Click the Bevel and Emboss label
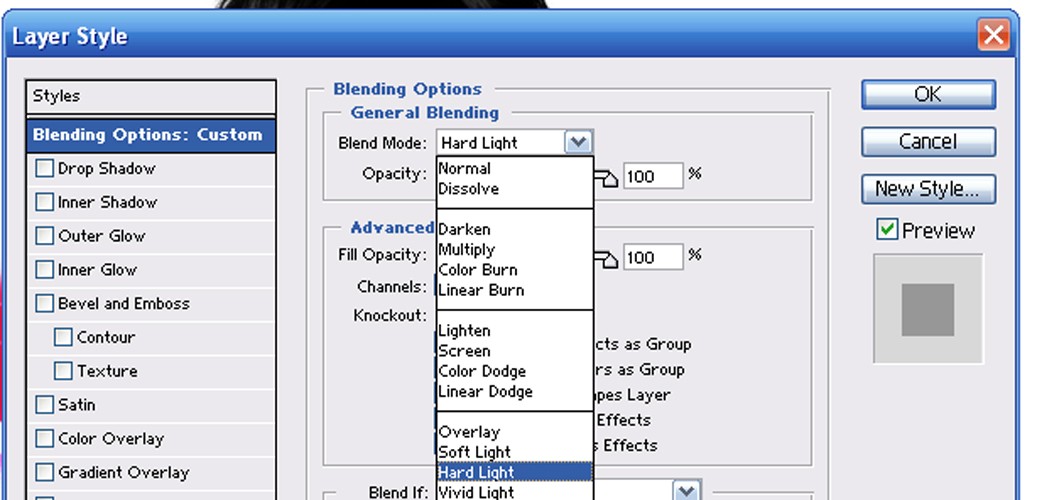Screen dimensions: 1037x500 click(124, 304)
